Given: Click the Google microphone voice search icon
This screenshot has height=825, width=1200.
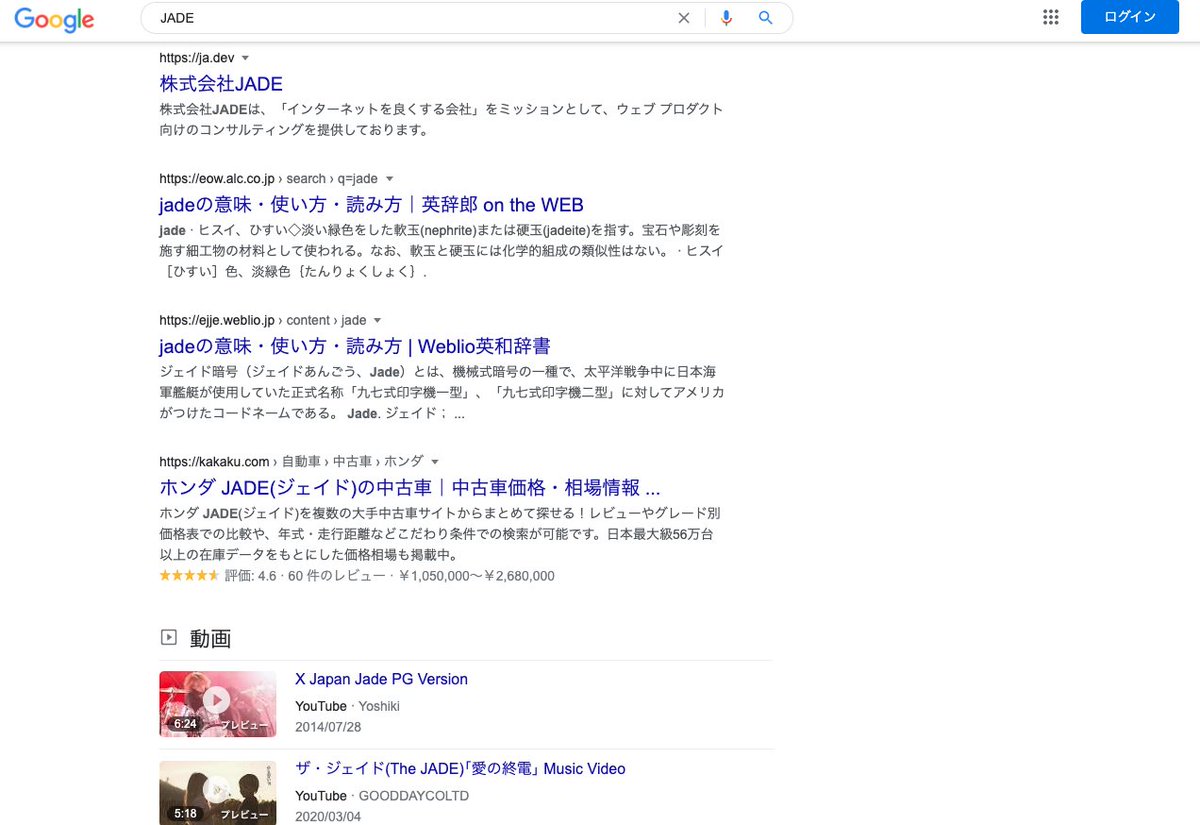Looking at the screenshot, I should (x=726, y=17).
